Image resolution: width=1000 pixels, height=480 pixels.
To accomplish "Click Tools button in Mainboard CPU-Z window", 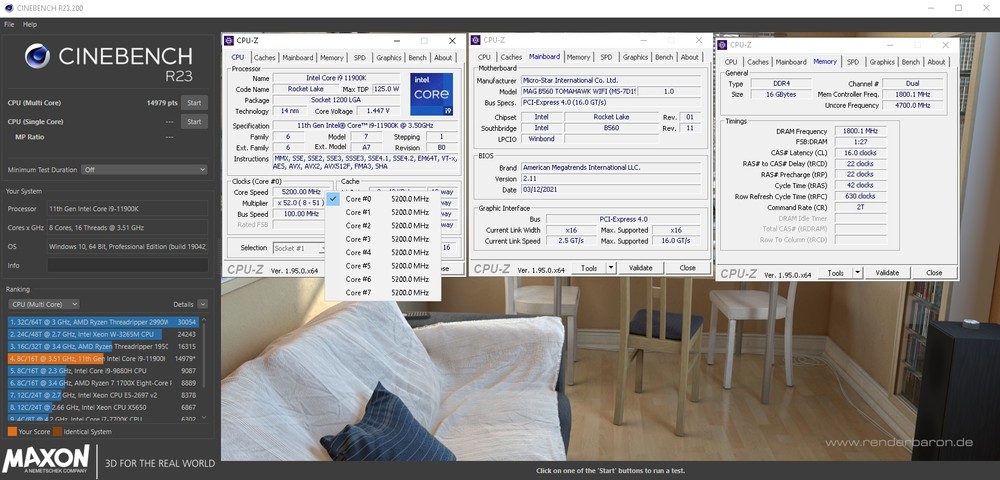I will [x=589, y=268].
